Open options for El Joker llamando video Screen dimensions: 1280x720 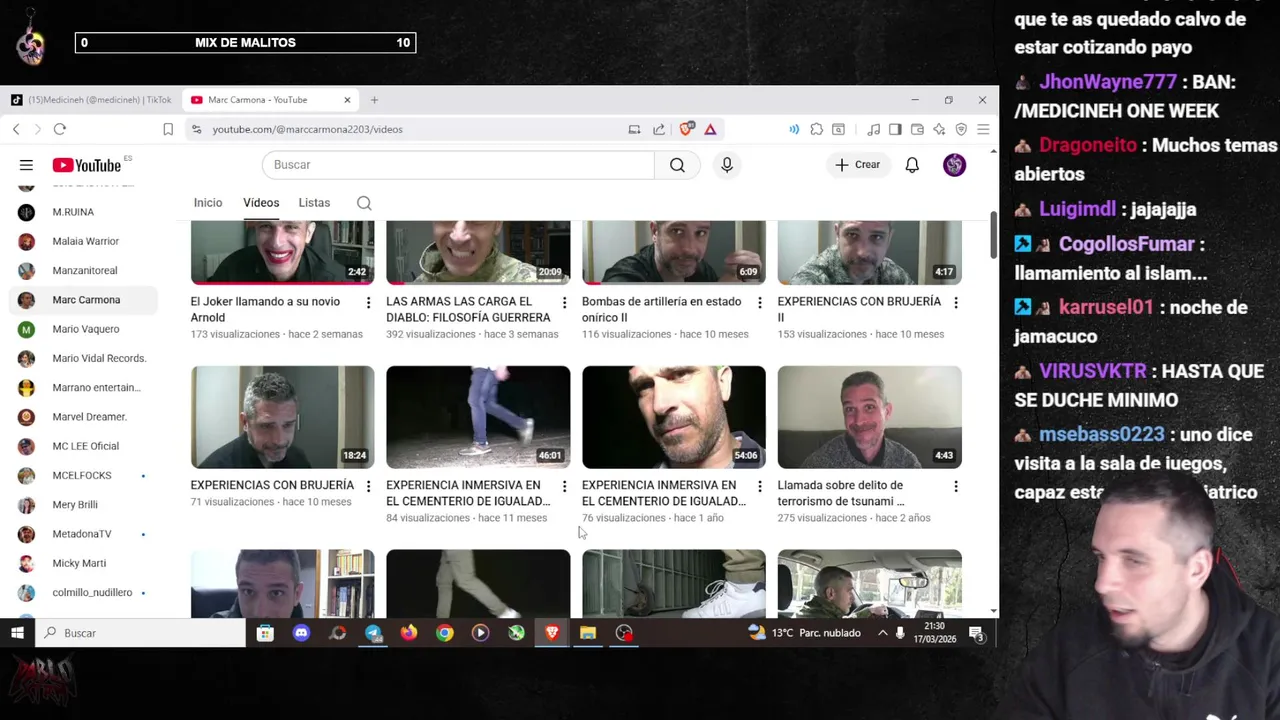[x=368, y=302]
